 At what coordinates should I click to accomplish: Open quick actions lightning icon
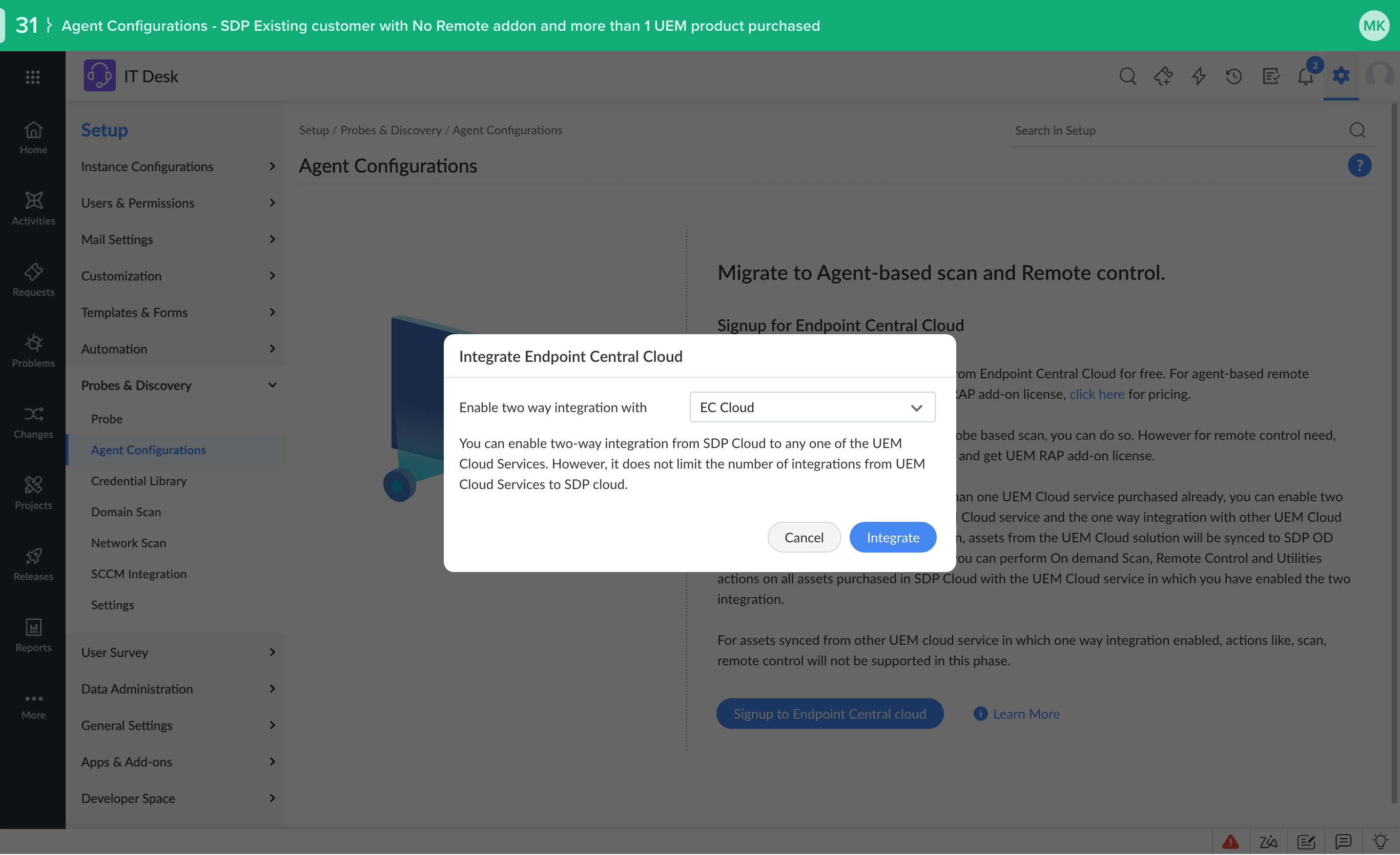pos(1198,76)
